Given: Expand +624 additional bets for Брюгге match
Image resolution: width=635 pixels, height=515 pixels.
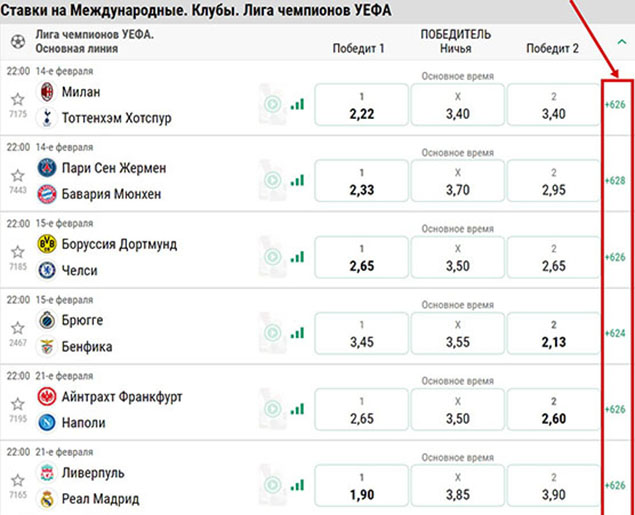Looking at the screenshot, I should 615,334.
